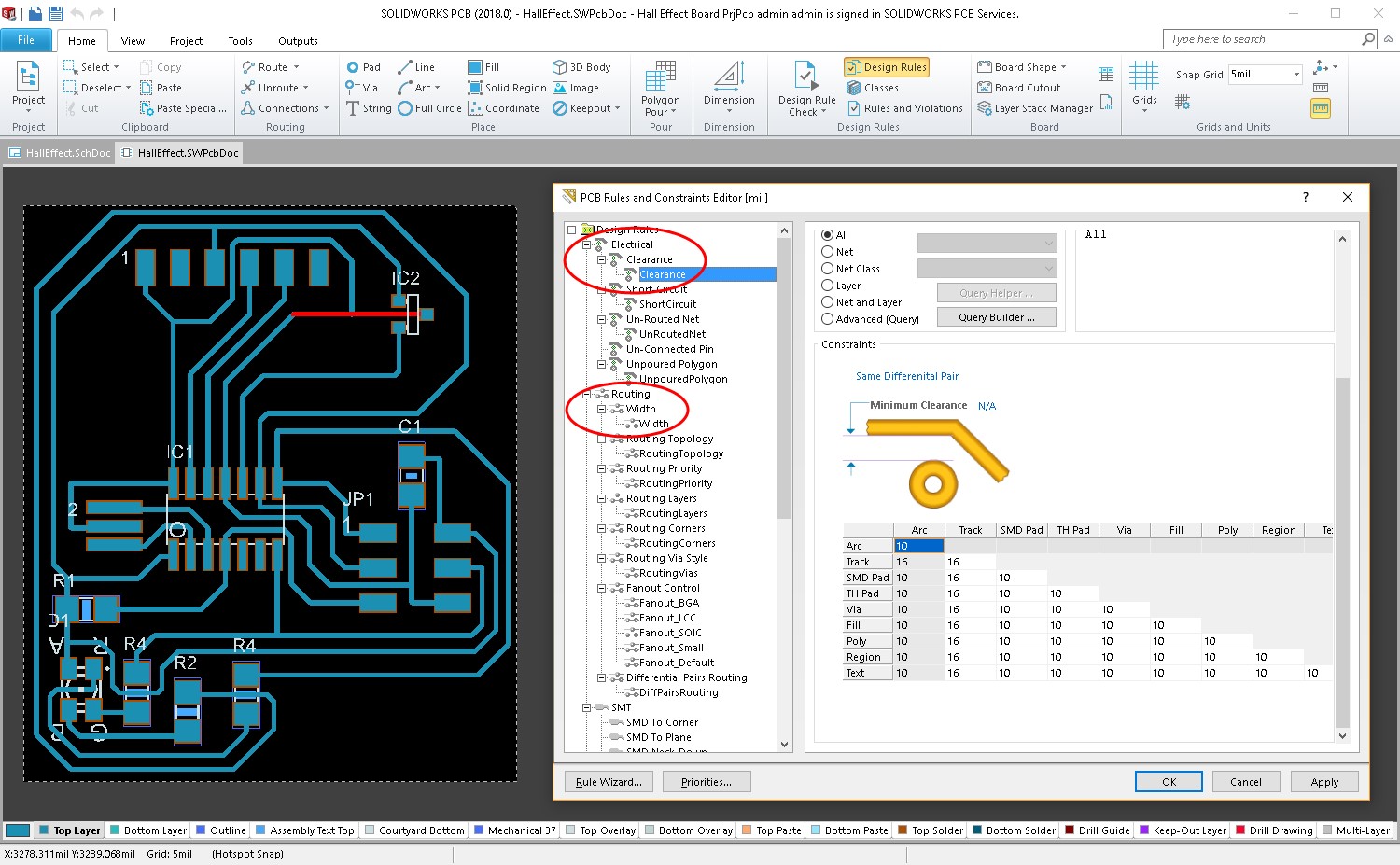1400x865 pixels.
Task: Open the Tools ribbon tab
Action: pos(240,41)
